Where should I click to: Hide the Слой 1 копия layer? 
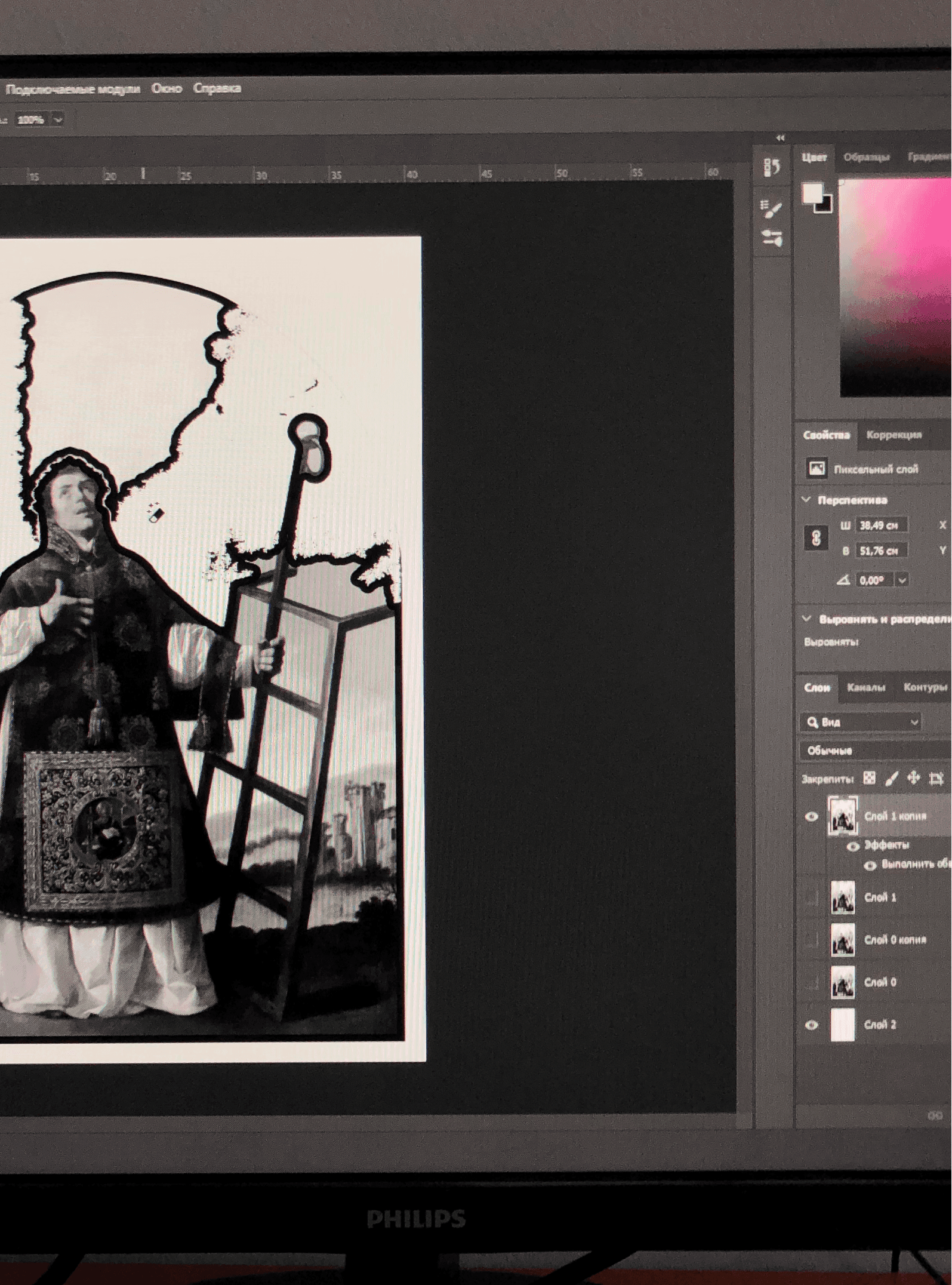tap(812, 816)
